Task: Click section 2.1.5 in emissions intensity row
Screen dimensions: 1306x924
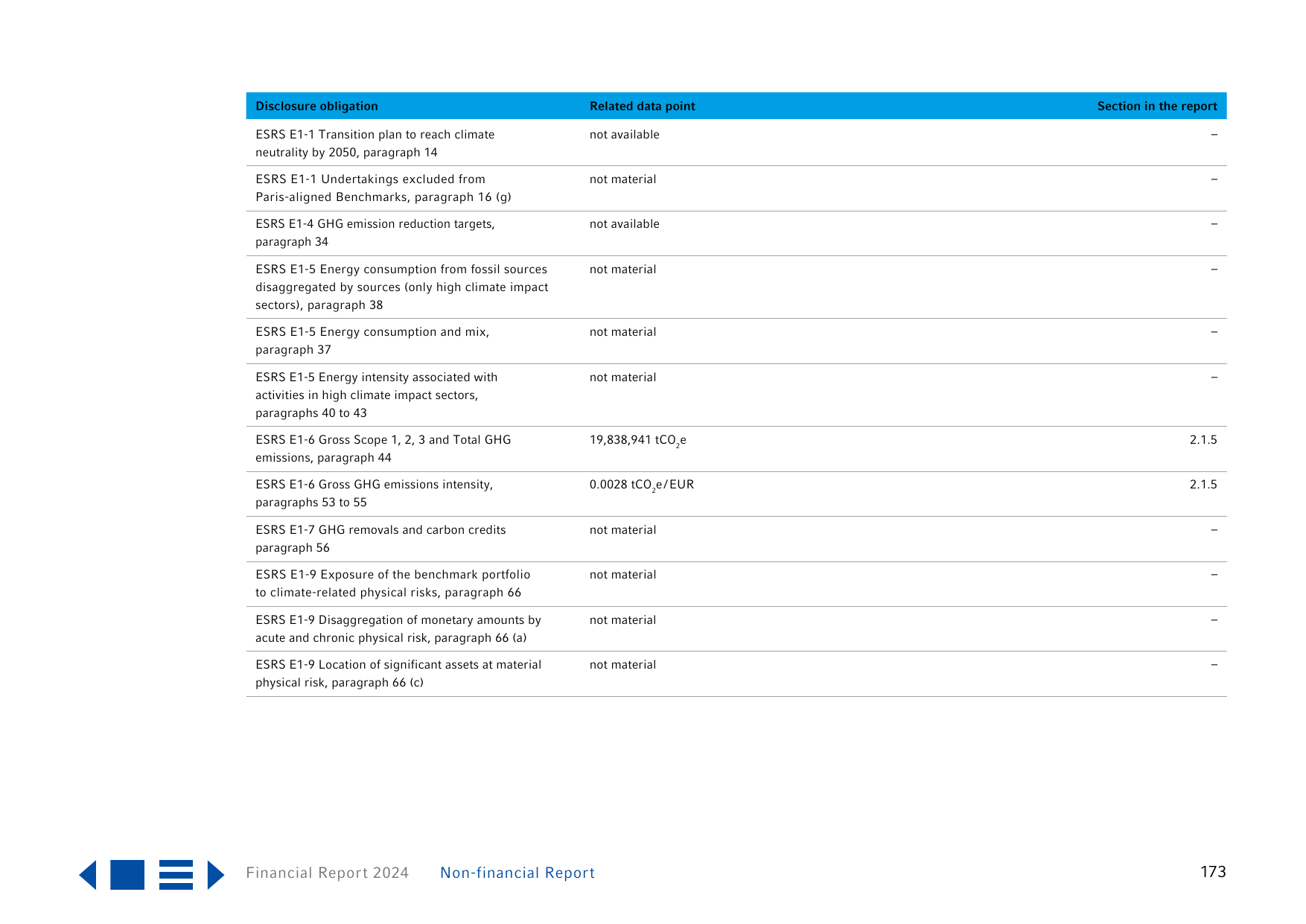Action: (1203, 484)
